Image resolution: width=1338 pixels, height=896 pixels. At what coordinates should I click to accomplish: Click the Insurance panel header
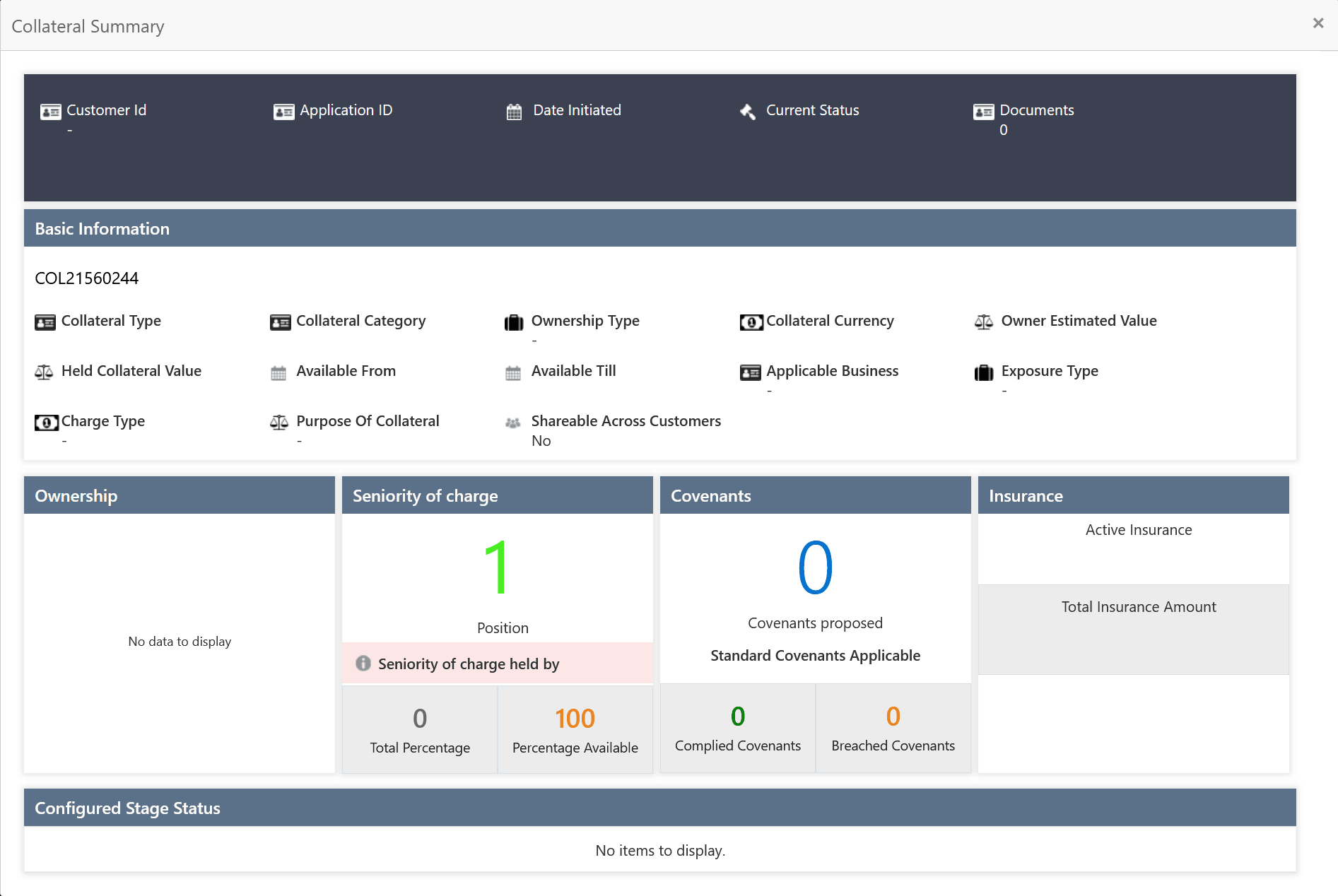point(1134,495)
